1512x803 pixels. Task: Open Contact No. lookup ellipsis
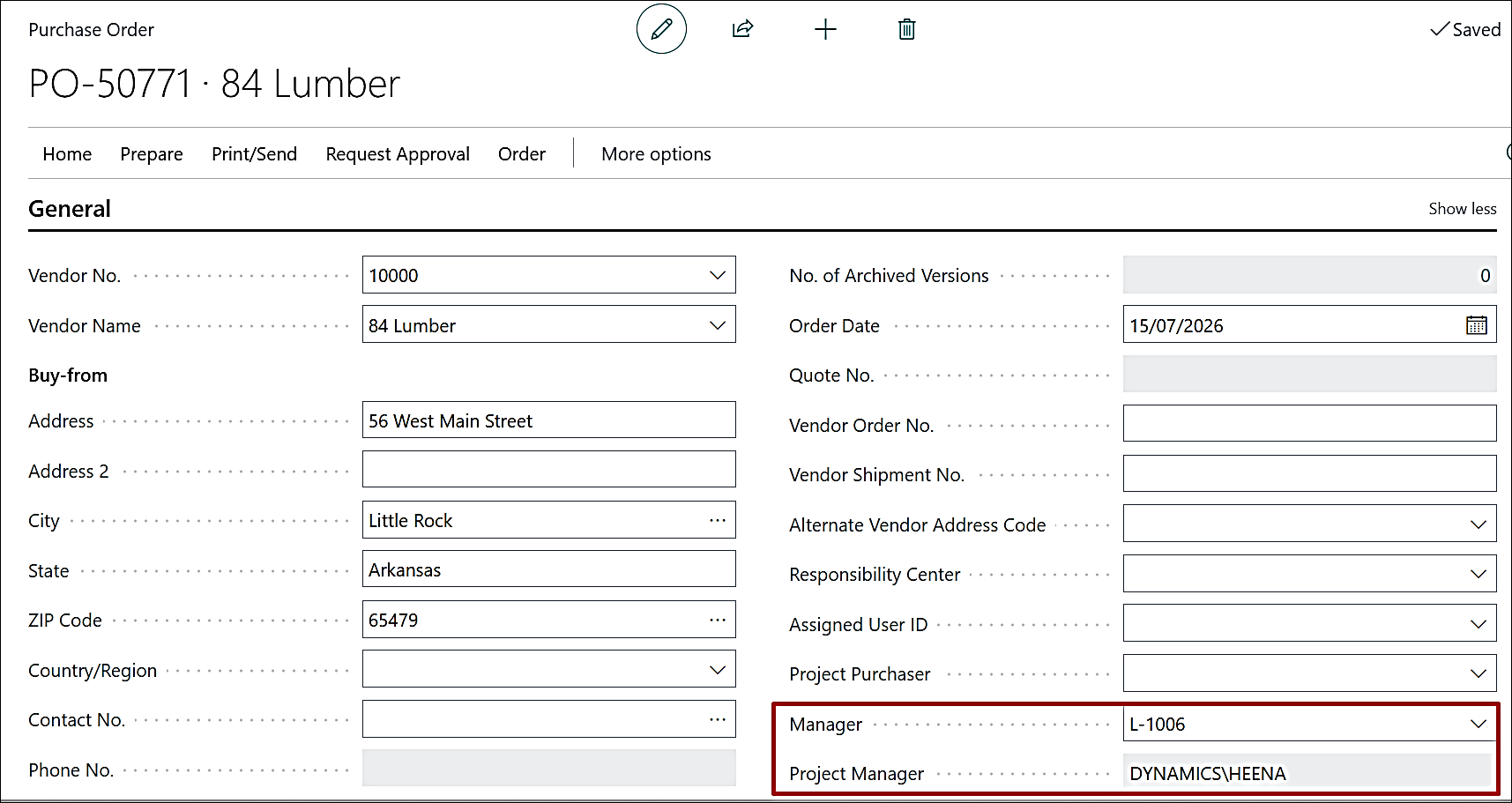coord(718,719)
